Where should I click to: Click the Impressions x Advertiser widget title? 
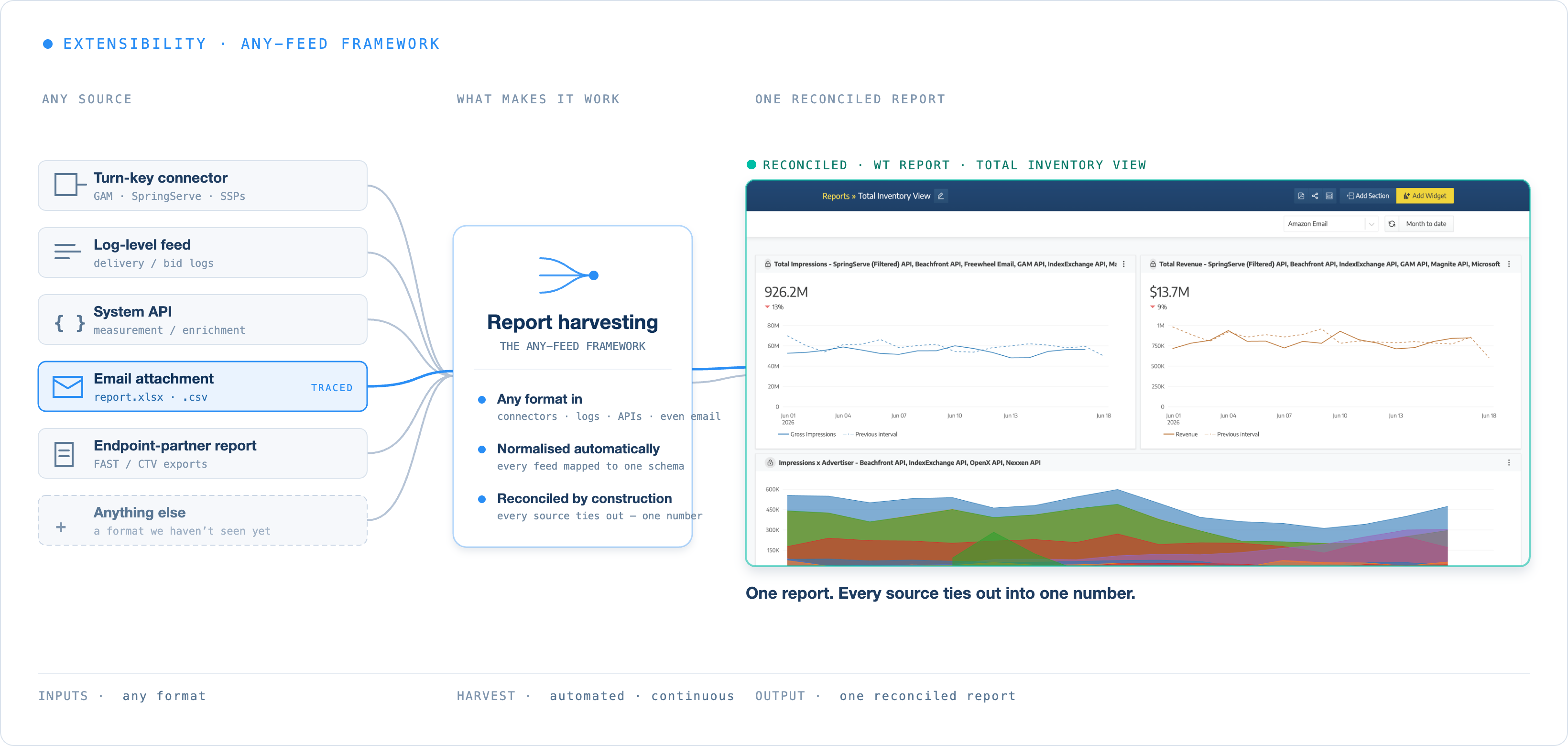click(x=909, y=463)
